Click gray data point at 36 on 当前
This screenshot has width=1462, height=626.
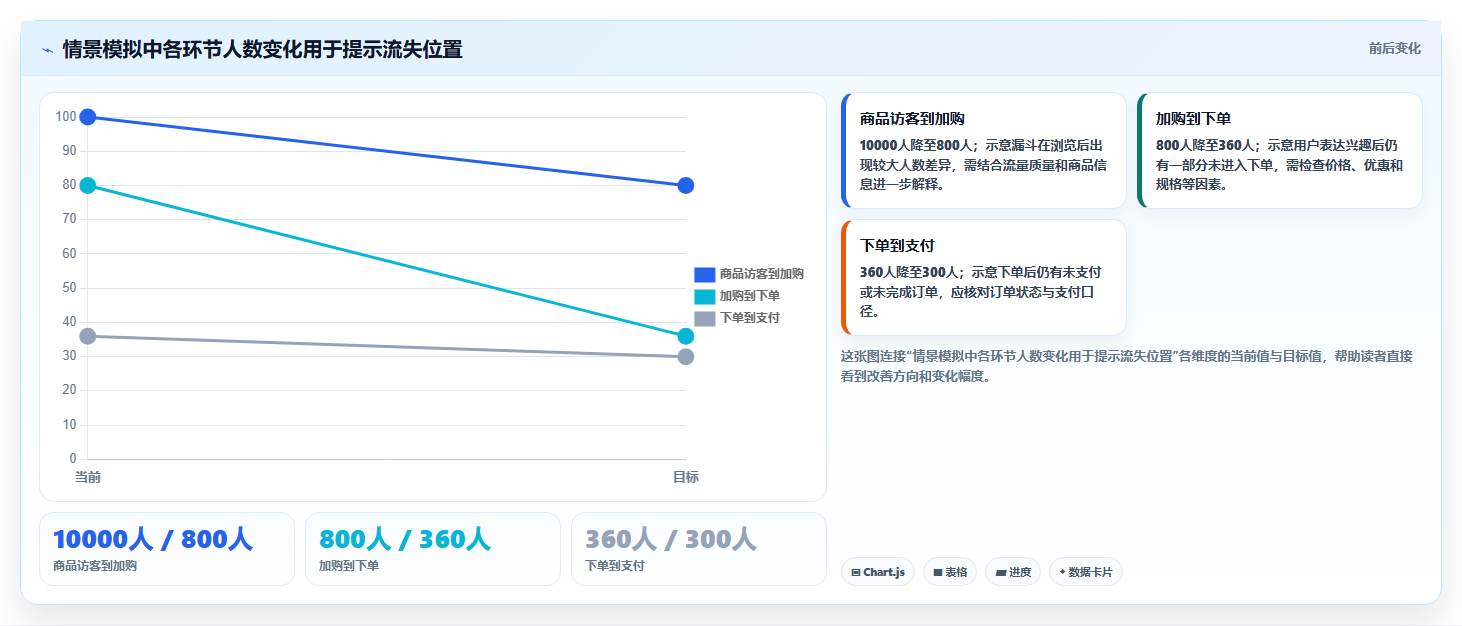coord(88,336)
